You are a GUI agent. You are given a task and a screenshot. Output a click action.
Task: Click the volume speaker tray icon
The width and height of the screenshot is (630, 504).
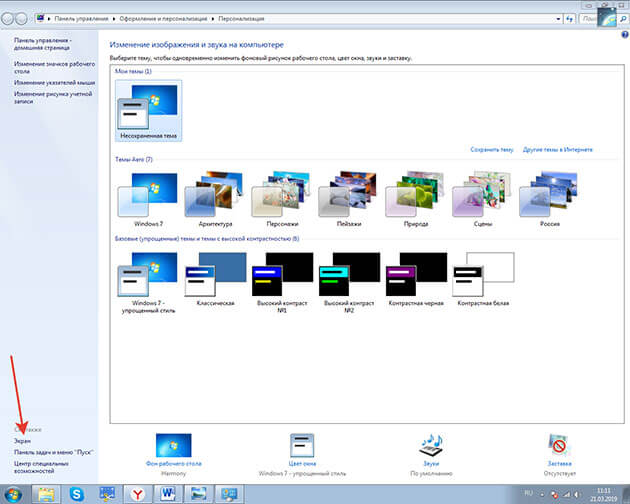tap(577, 494)
